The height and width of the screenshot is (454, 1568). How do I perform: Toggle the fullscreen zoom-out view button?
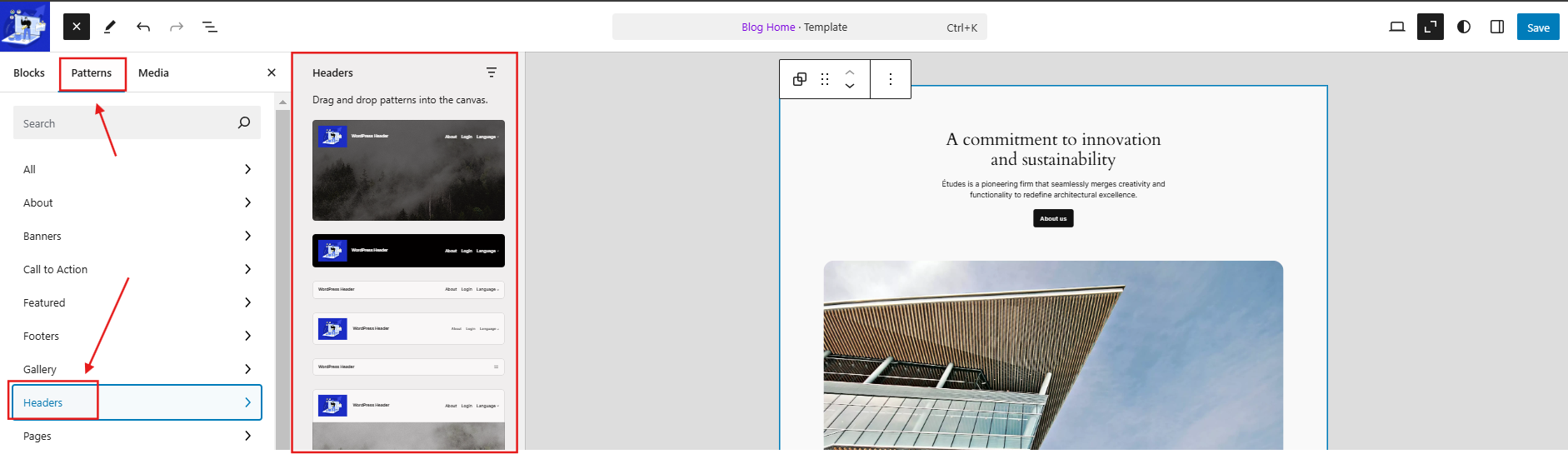[1431, 27]
